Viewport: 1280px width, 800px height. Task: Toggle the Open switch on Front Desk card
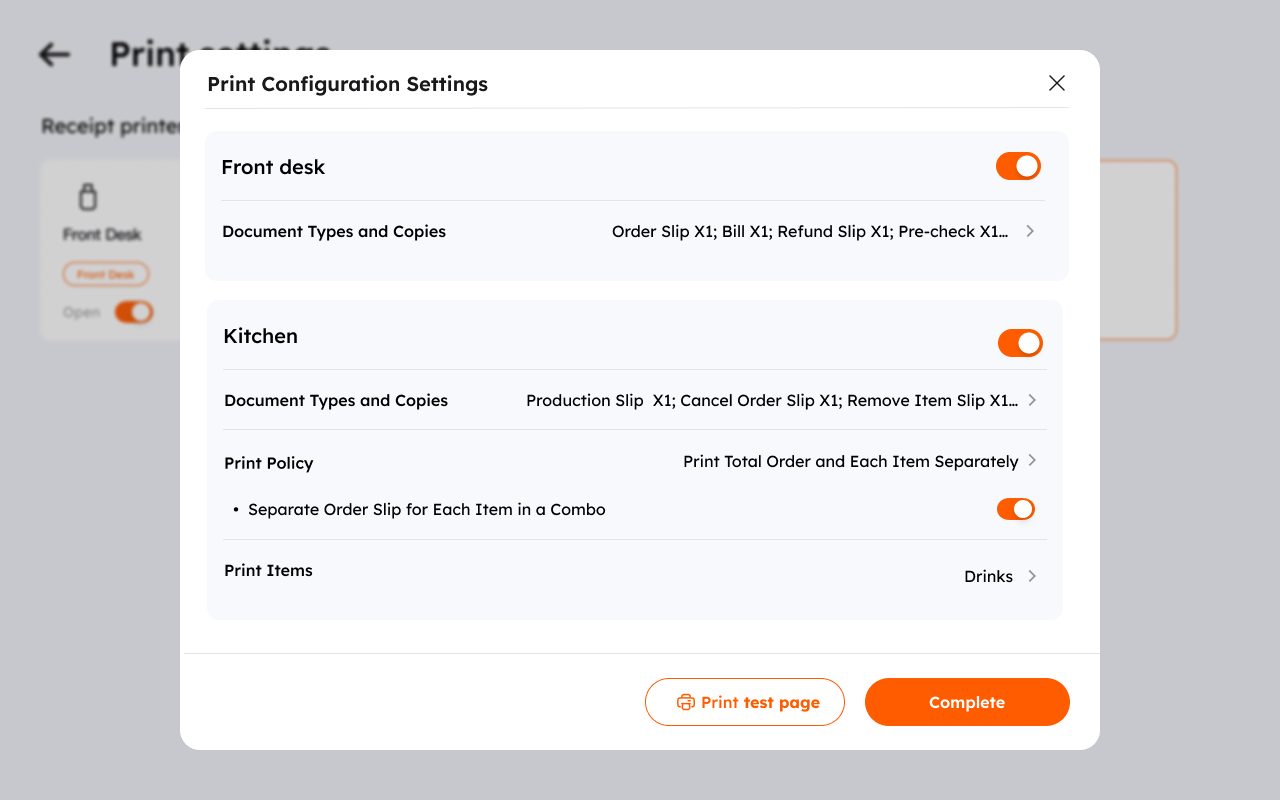pos(136,311)
